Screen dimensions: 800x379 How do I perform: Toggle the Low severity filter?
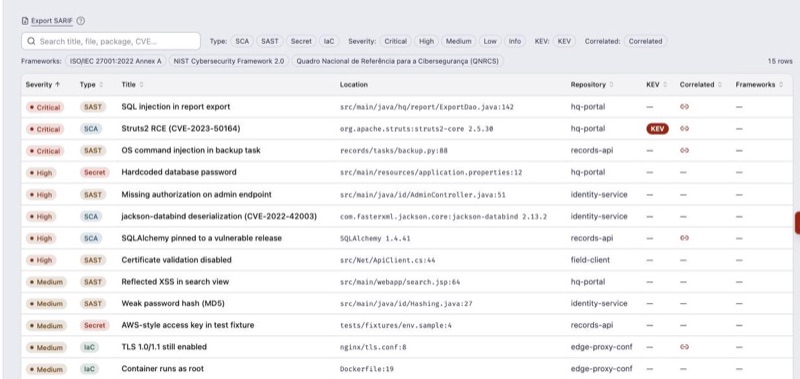(490, 41)
